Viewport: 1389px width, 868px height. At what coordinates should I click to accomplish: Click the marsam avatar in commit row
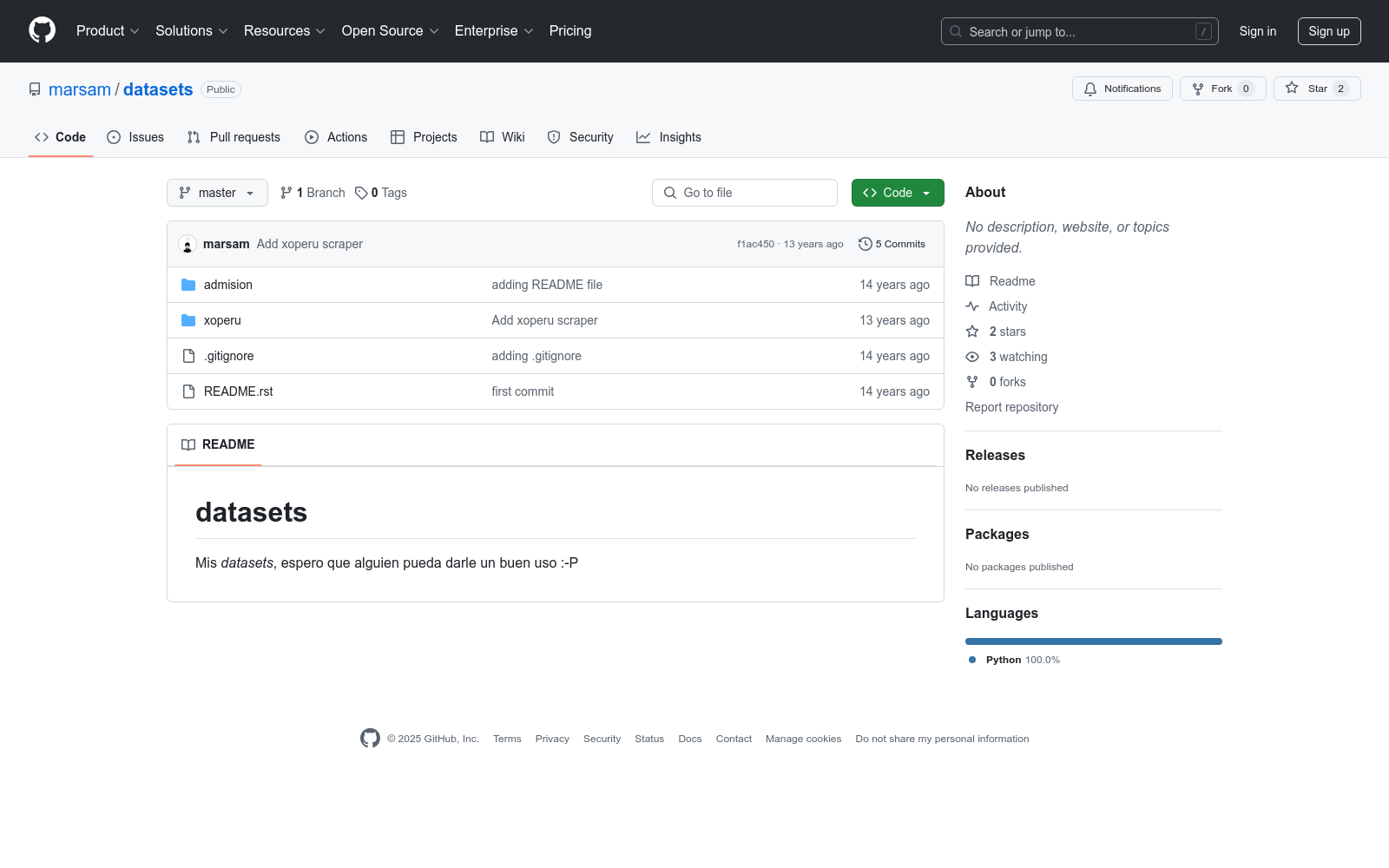point(188,244)
